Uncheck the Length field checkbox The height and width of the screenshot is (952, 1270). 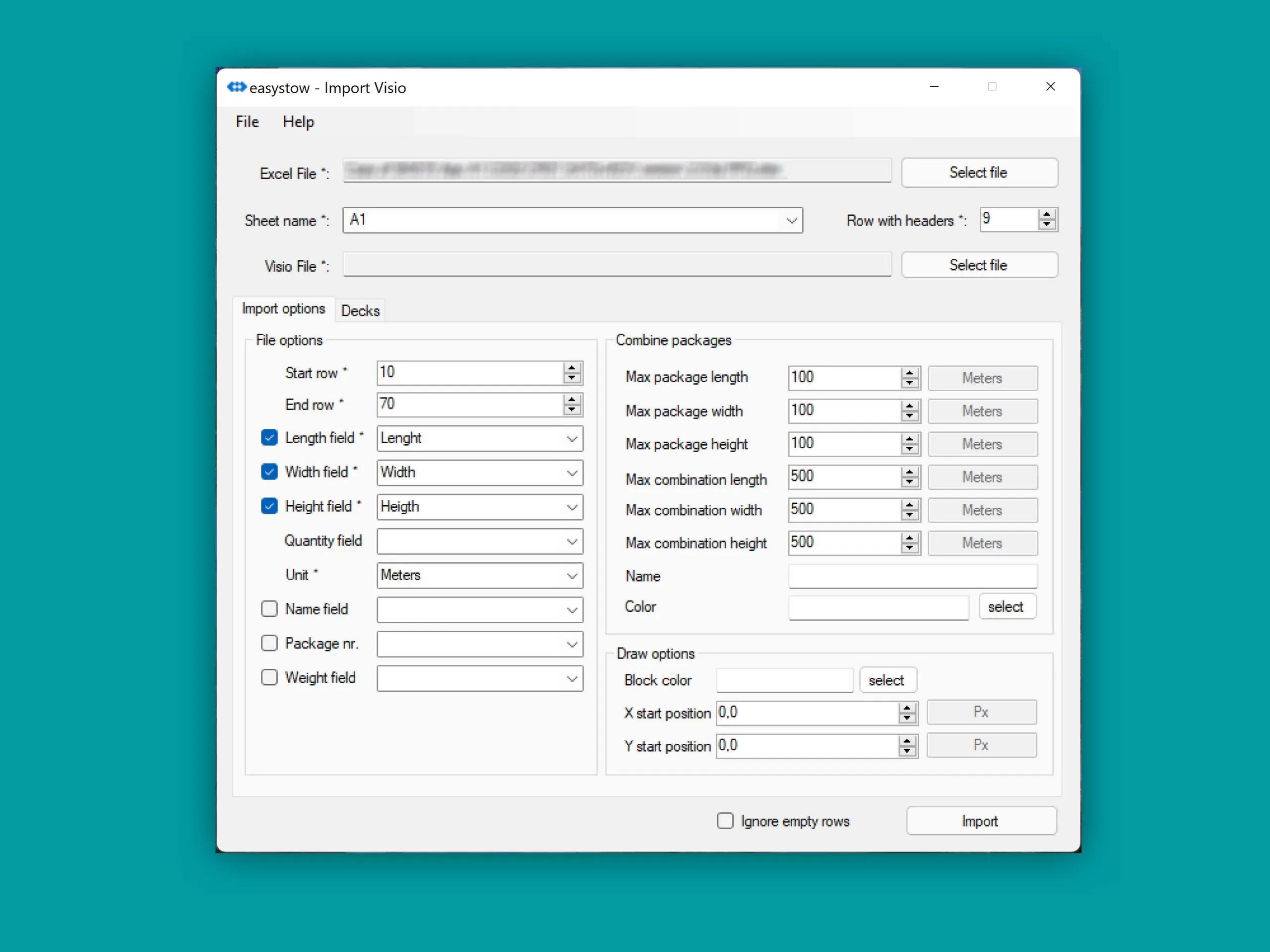pyautogui.click(x=269, y=438)
